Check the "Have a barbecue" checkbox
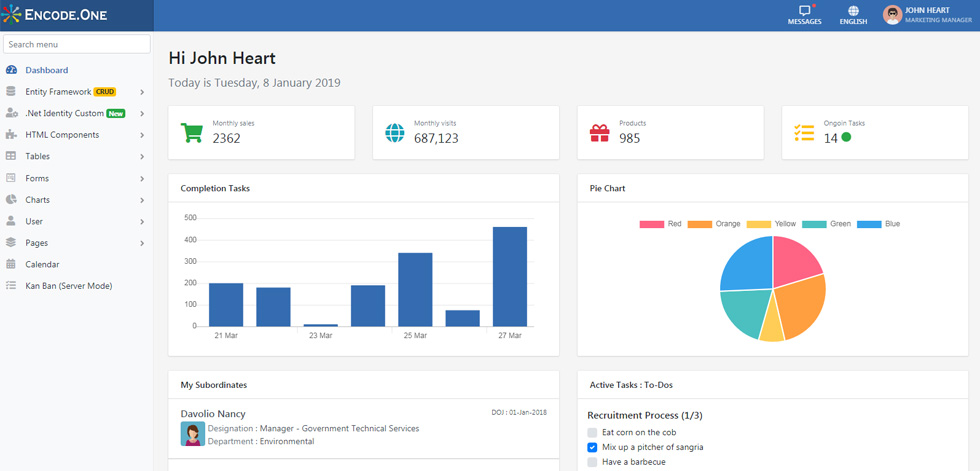The image size is (980, 471). tap(592, 462)
